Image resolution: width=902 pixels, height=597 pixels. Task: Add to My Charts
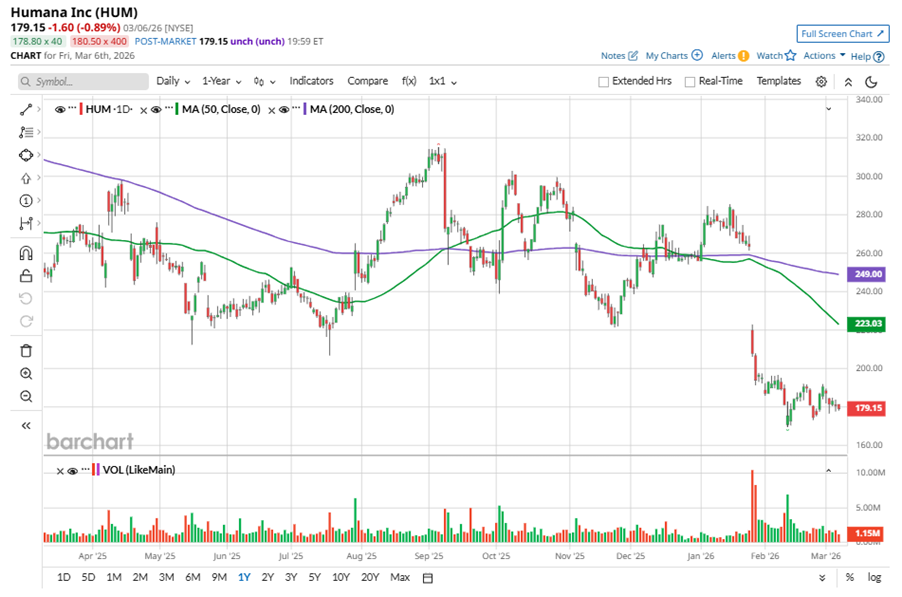(x=674, y=56)
